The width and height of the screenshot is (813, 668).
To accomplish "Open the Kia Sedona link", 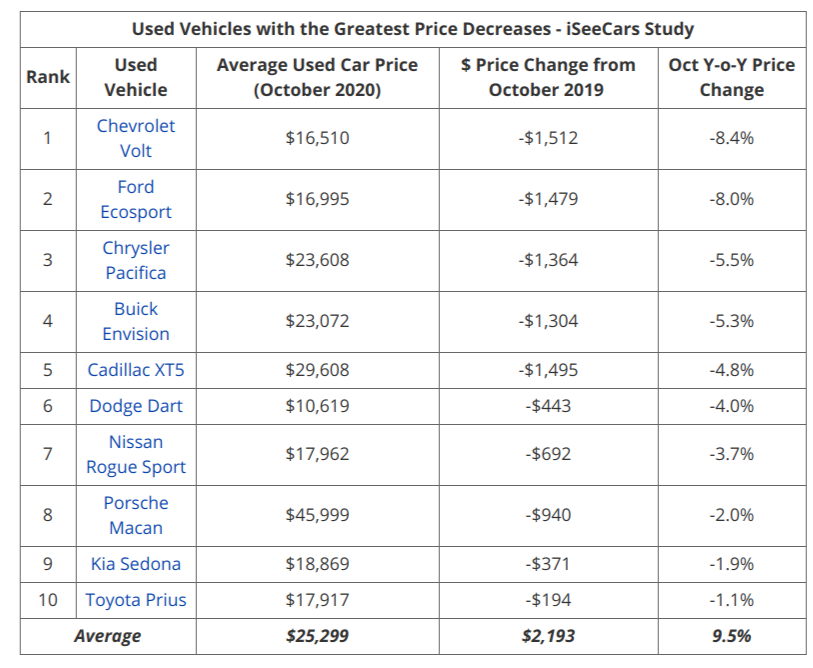I will tap(135, 564).
